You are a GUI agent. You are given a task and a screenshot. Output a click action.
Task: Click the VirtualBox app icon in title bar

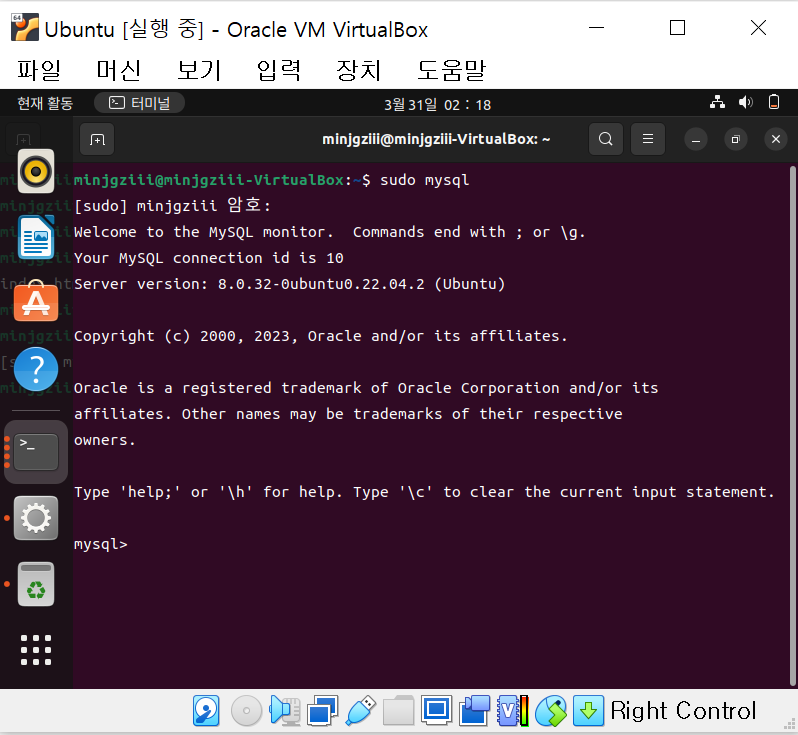click(25, 27)
